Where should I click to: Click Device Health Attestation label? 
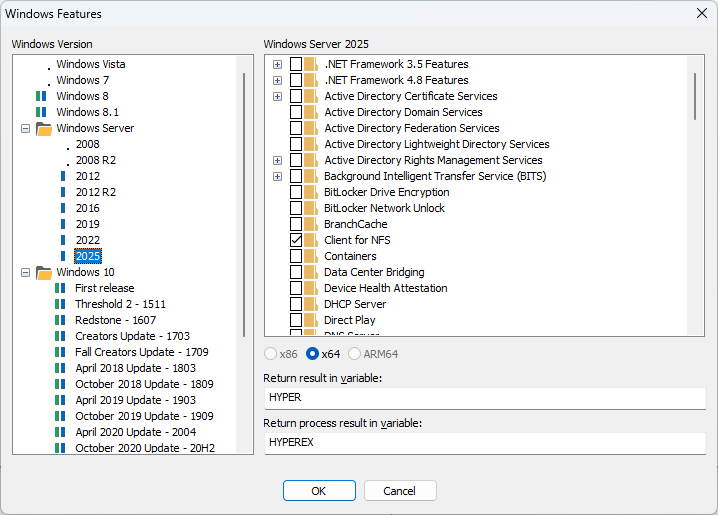386,288
